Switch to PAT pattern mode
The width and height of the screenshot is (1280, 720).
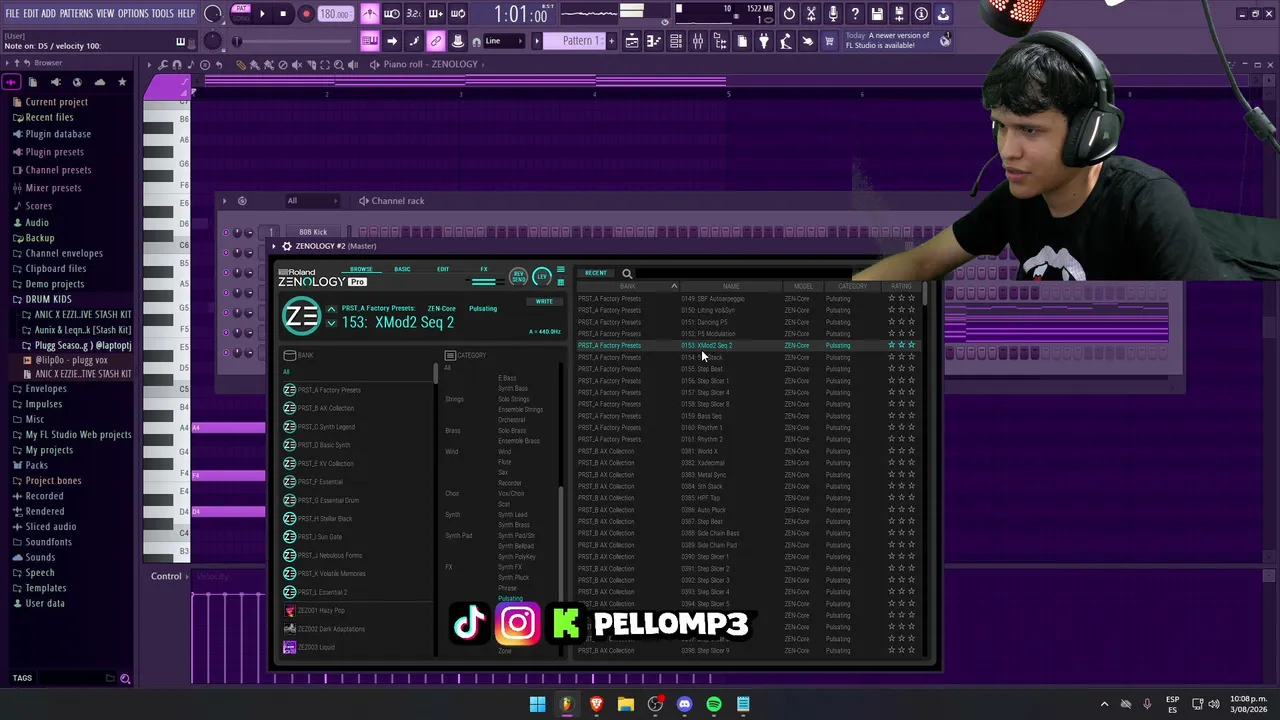(241, 9)
